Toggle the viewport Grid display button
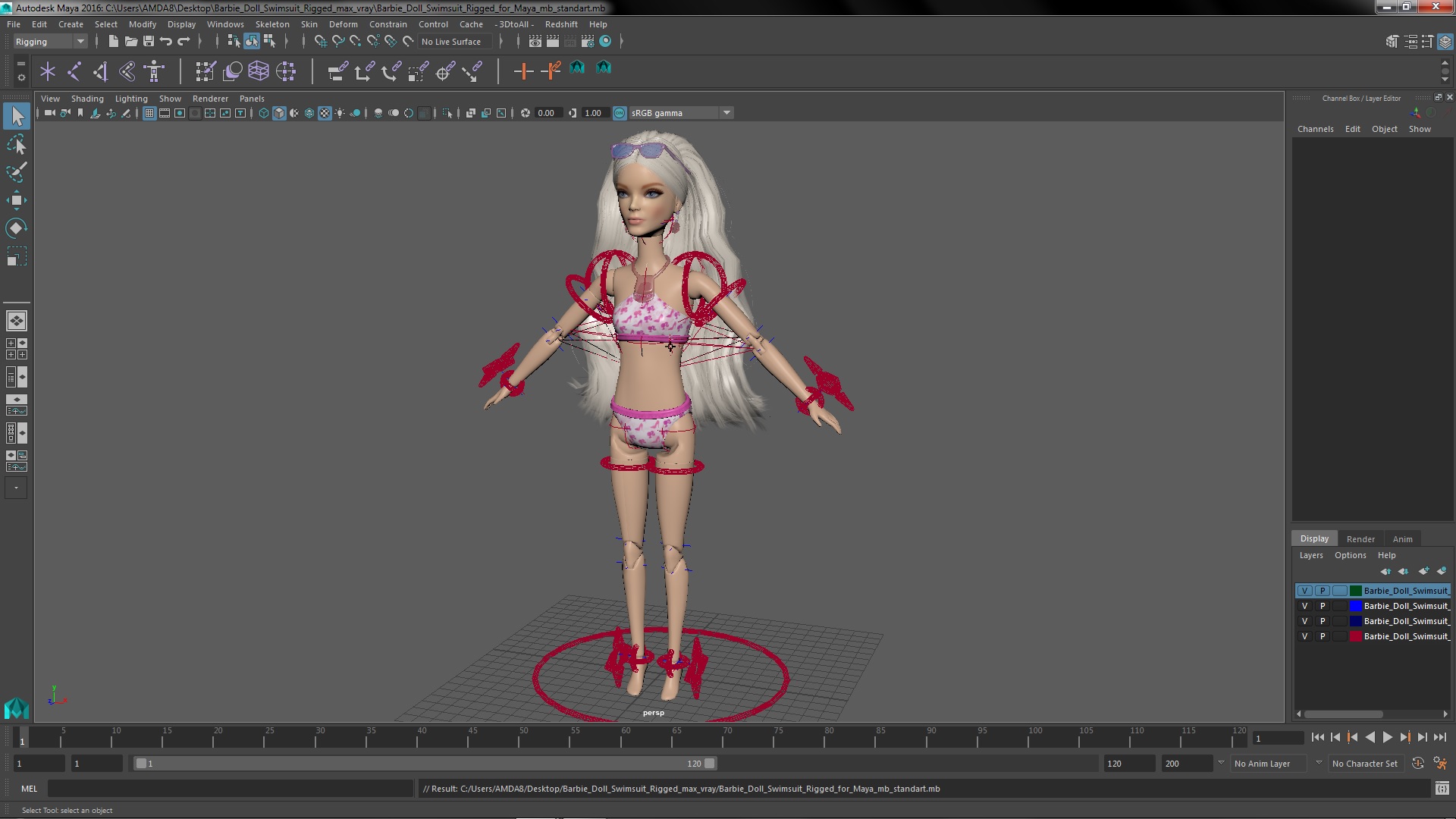Screen dimensions: 1456x819 click(149, 113)
